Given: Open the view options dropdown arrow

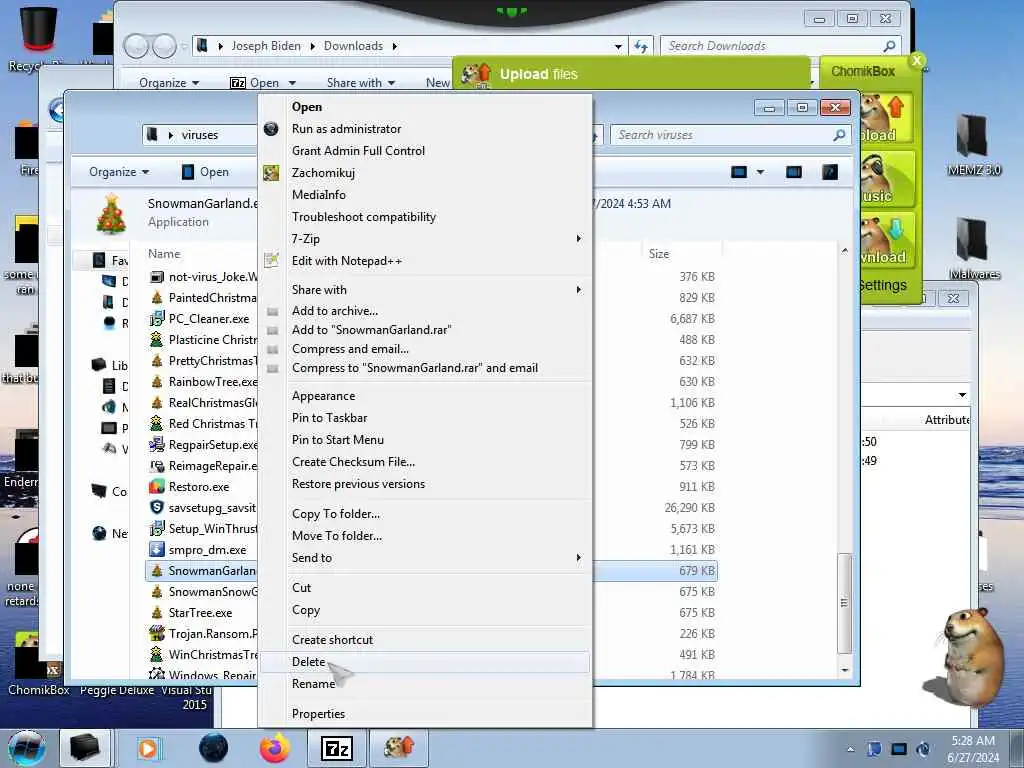Looking at the screenshot, I should coord(760,172).
